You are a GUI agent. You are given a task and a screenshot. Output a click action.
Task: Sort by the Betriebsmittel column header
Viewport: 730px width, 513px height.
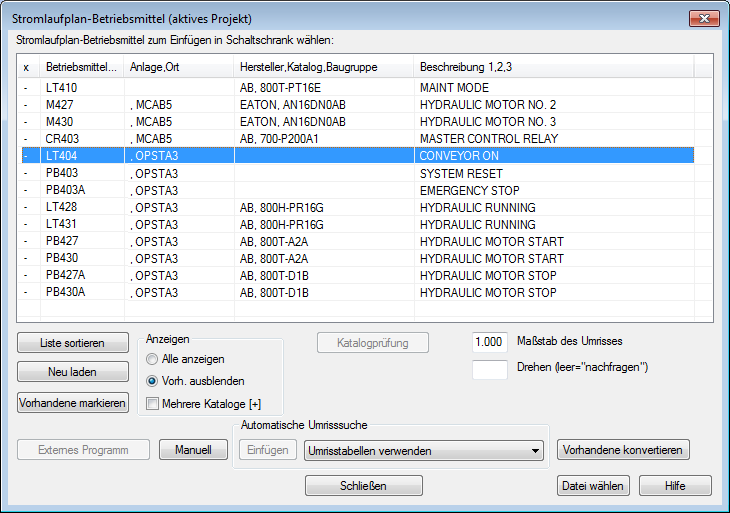82,67
